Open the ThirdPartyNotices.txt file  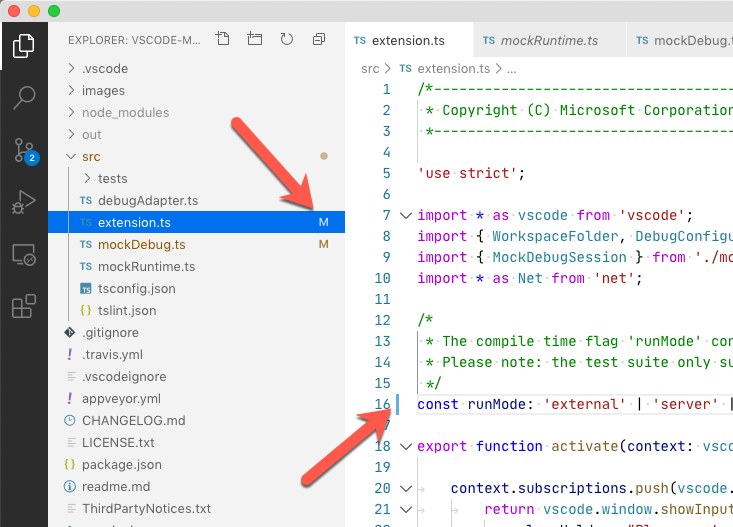(x=196, y=508)
